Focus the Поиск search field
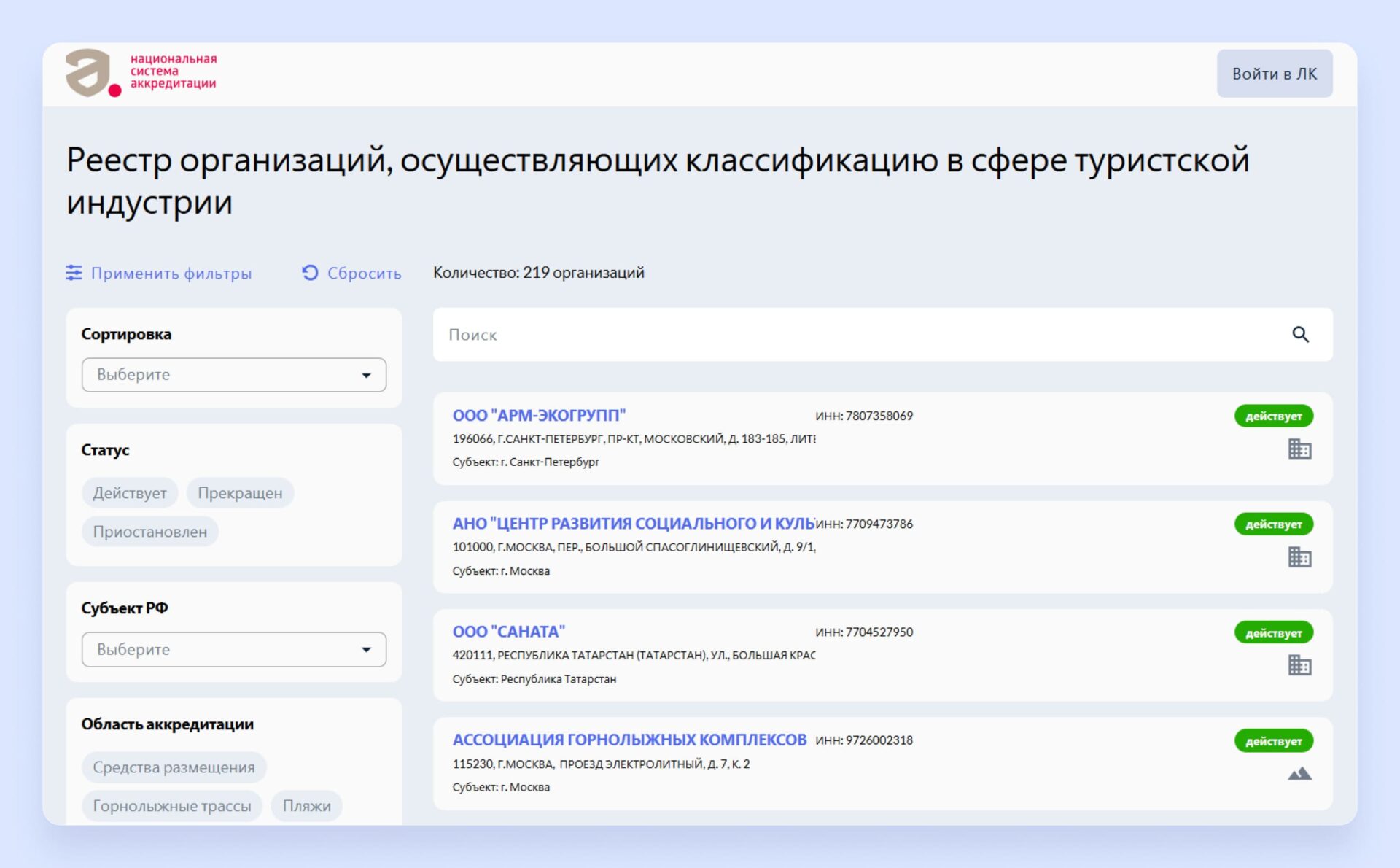 (860, 335)
